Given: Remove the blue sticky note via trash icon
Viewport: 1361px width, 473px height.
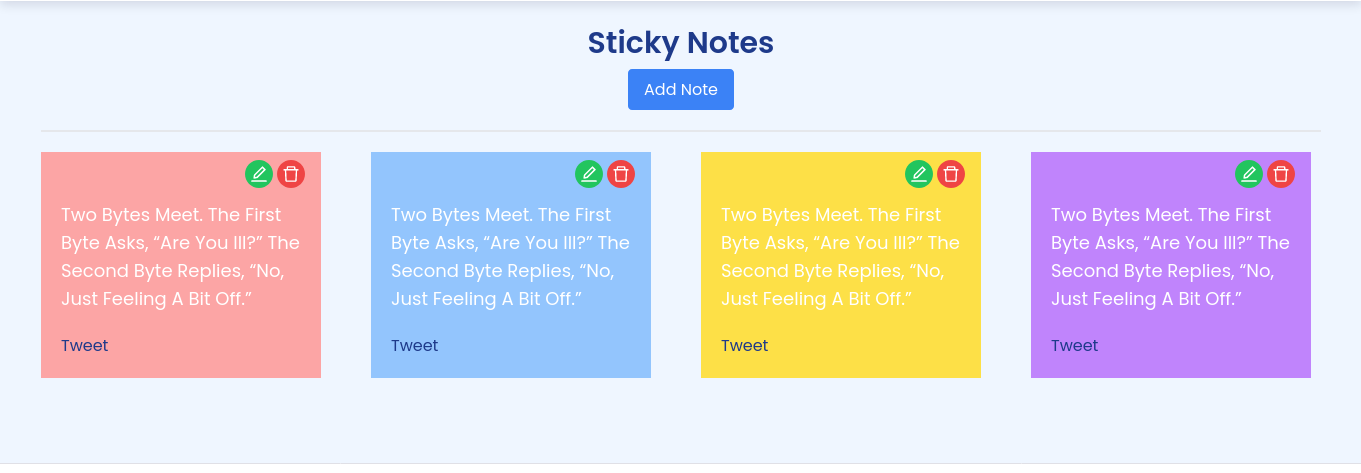Looking at the screenshot, I should tap(621, 174).
